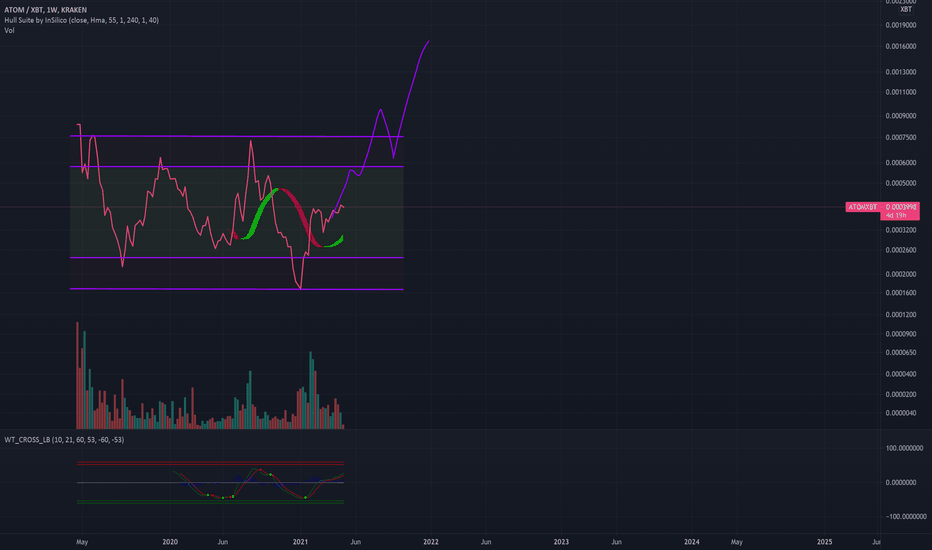932x550 pixels.
Task: Click the 0.0001200 price axis label
Action: click(x=900, y=315)
